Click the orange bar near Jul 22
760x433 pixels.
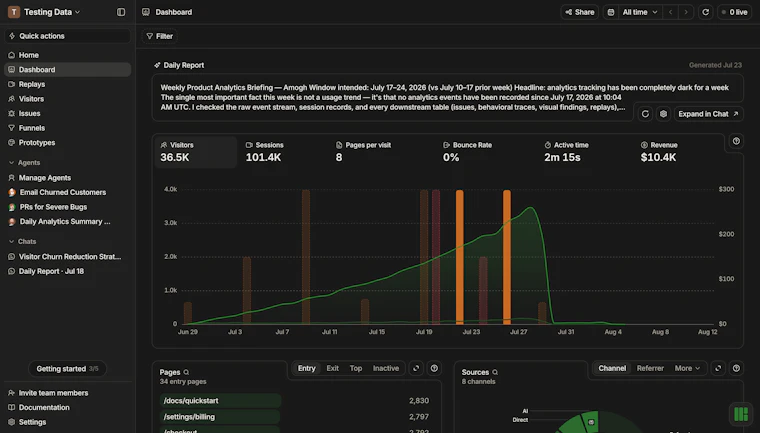[x=459, y=257]
